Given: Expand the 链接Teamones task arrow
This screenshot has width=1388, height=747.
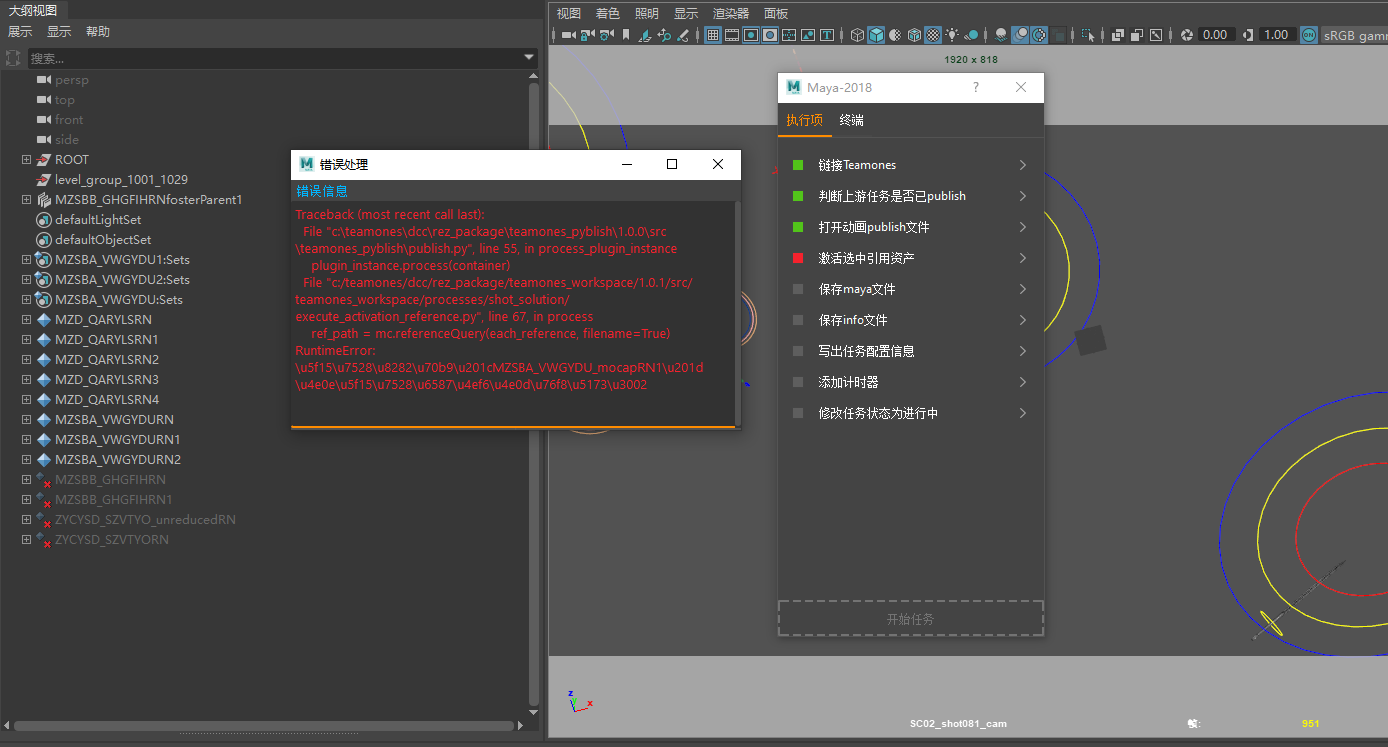Looking at the screenshot, I should 1023,165.
